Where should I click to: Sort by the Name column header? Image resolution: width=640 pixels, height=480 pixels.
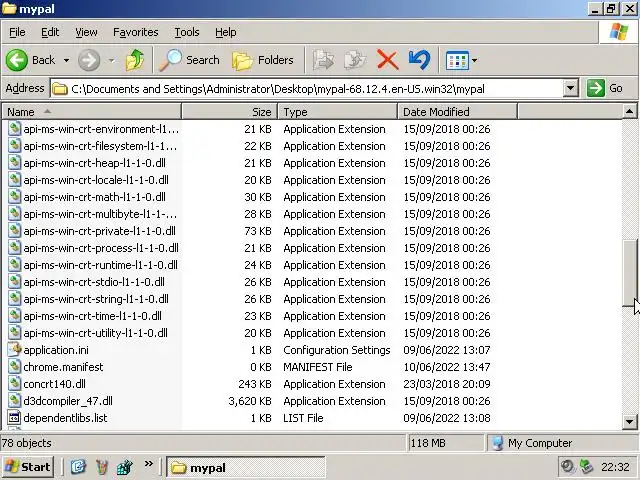[x=91, y=111]
